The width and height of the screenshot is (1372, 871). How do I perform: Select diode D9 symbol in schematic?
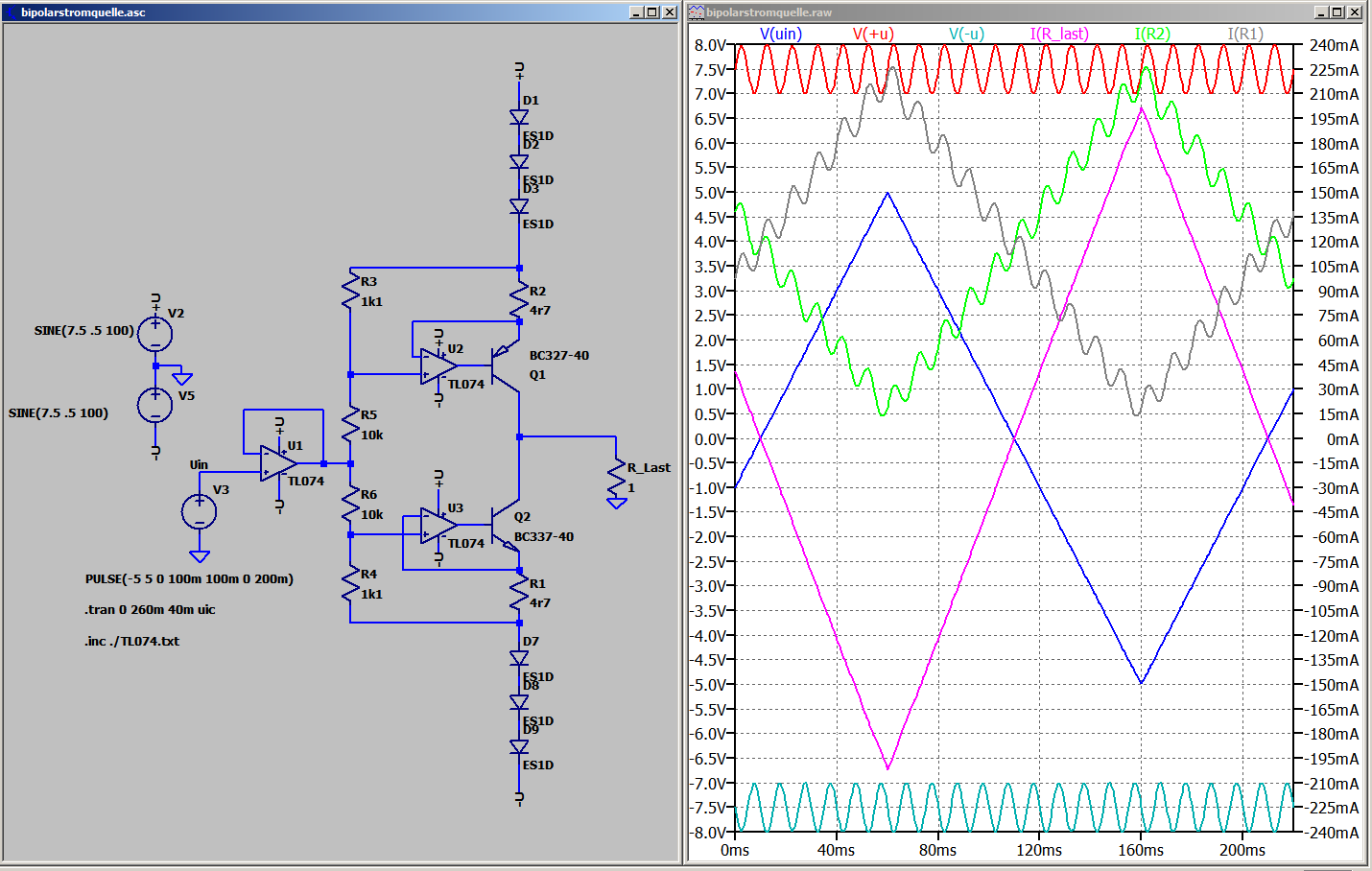[519, 746]
